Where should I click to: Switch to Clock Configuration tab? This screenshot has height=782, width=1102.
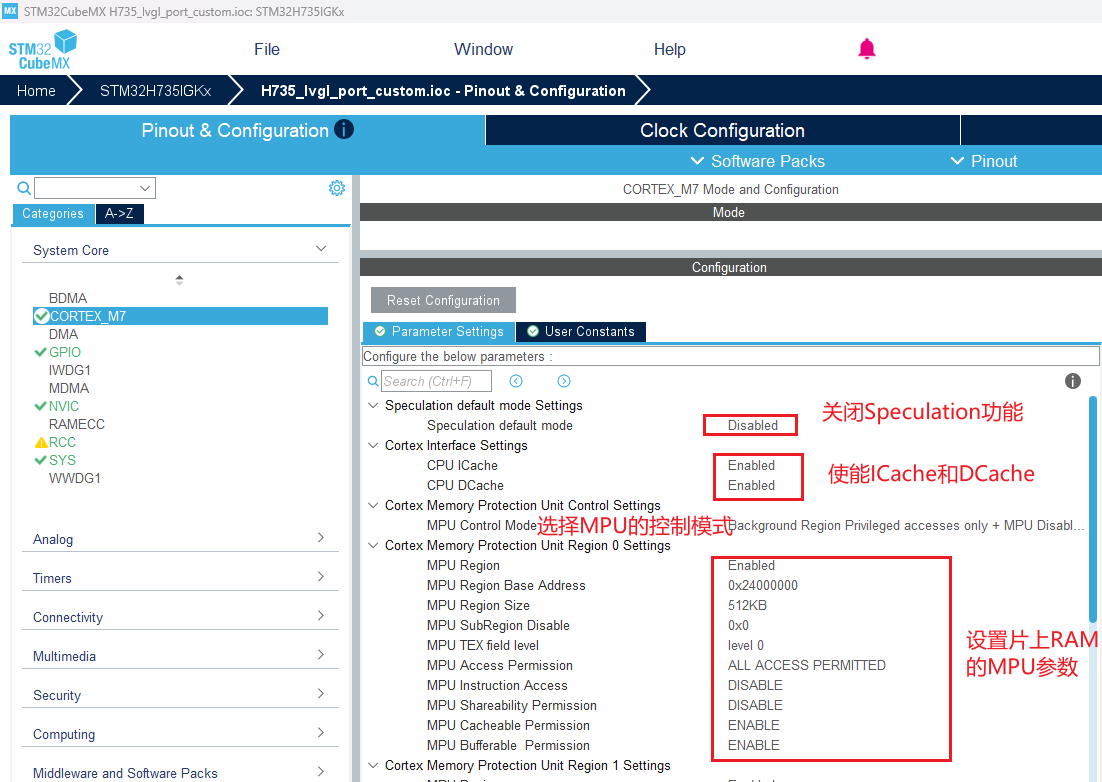tap(722, 131)
